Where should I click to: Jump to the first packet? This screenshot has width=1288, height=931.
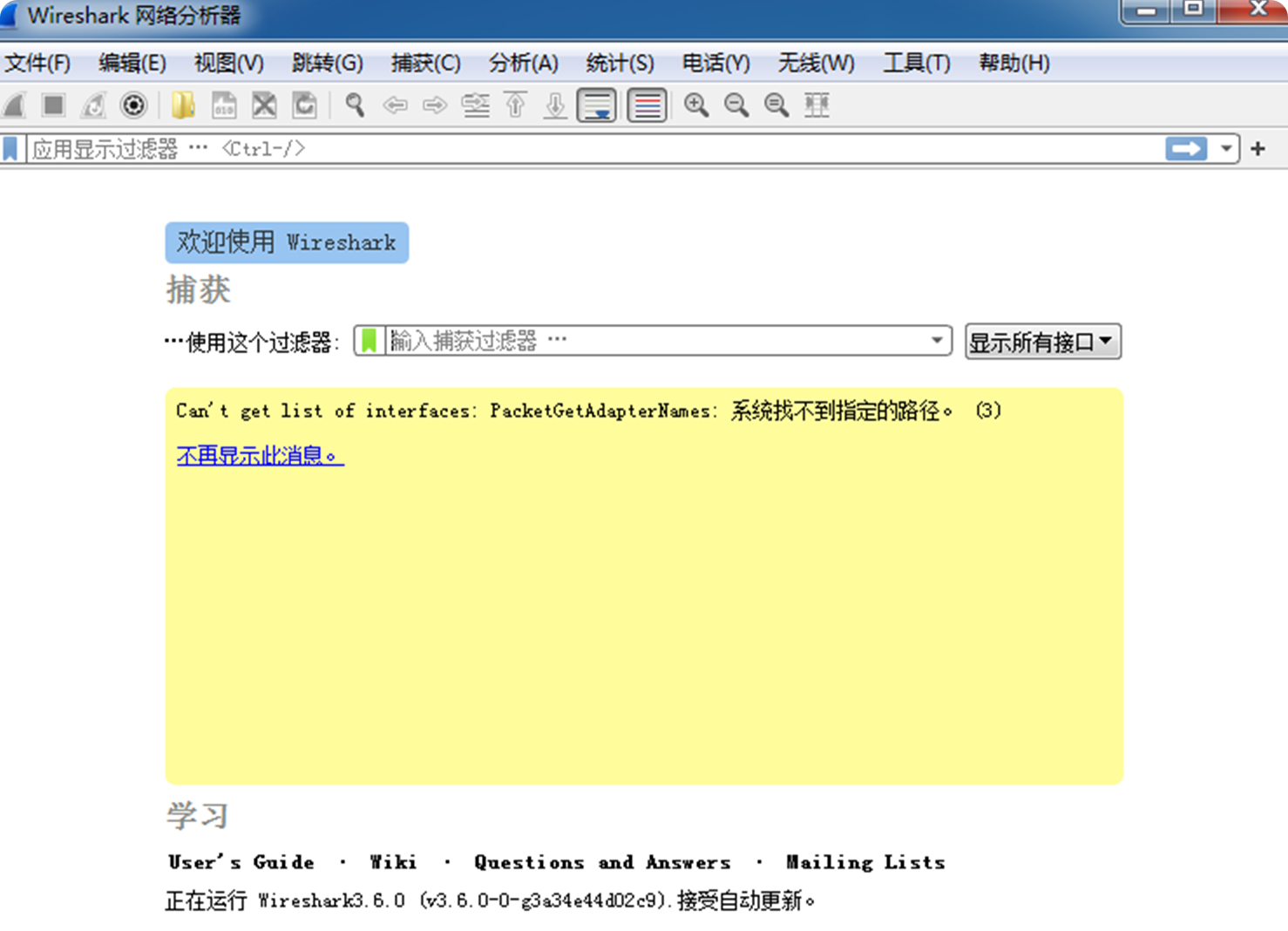tap(516, 105)
